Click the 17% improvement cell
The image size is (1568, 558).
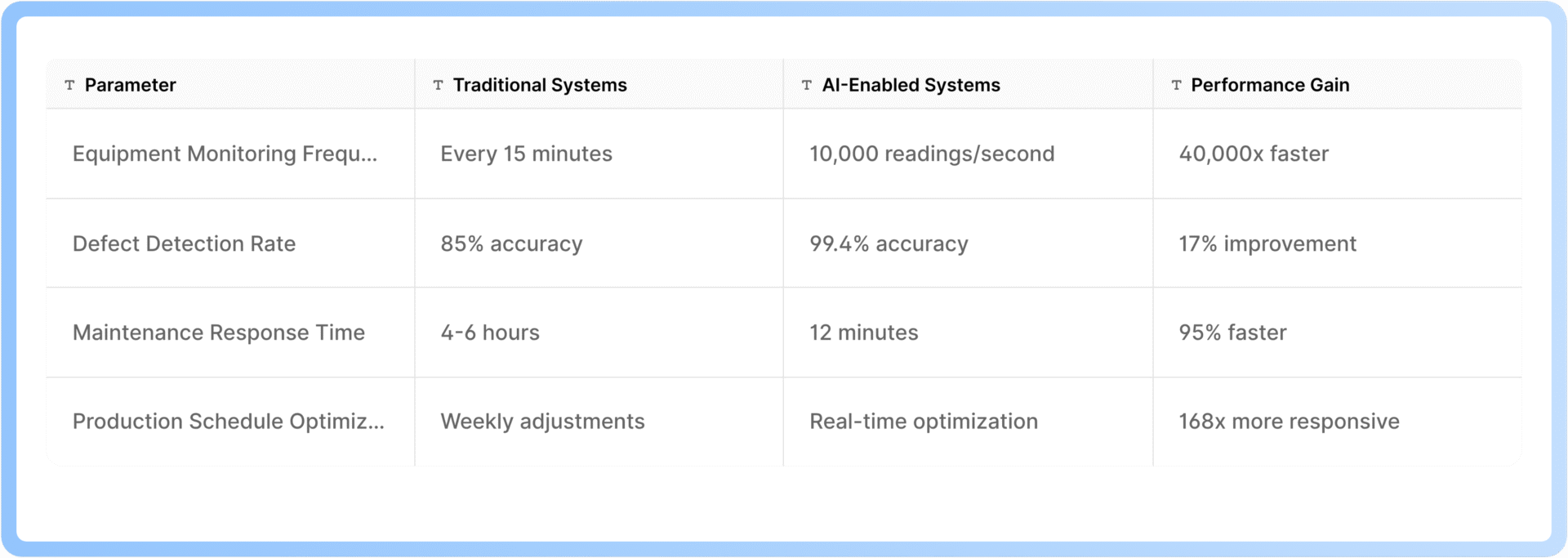(x=1267, y=243)
